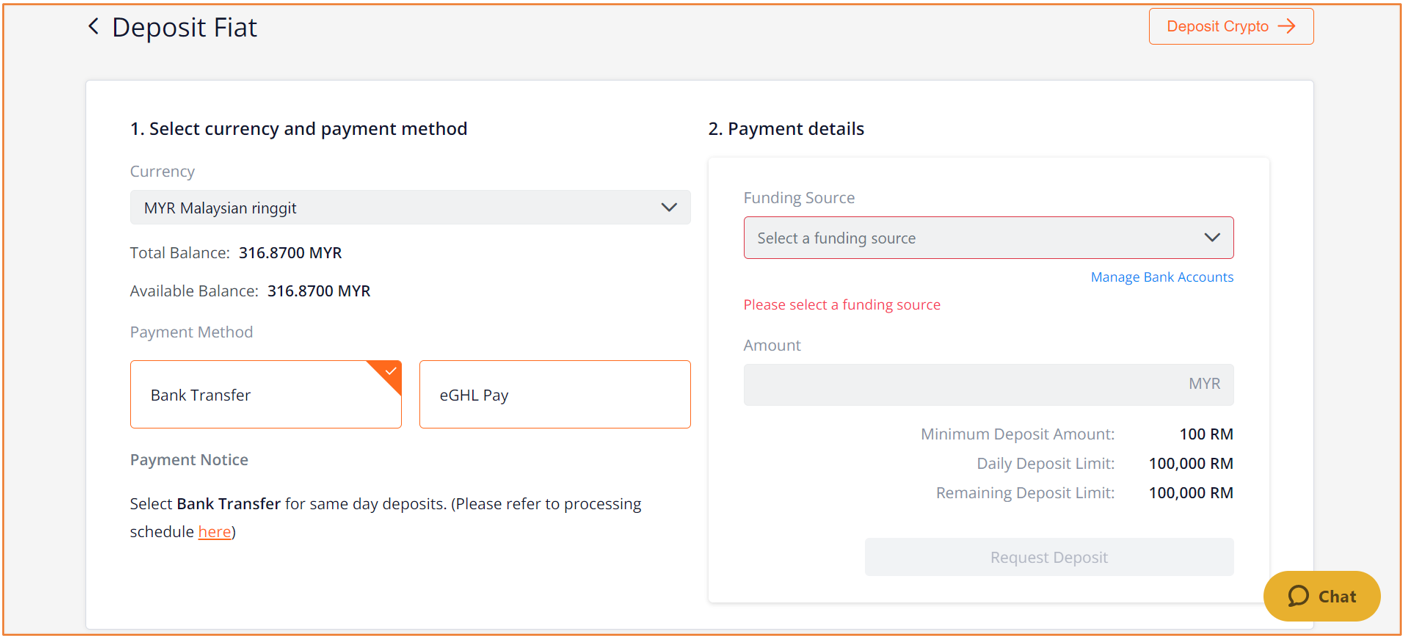Click the Funding Source dropdown chevron
Screen dimensions: 1405x640
[1212, 238]
